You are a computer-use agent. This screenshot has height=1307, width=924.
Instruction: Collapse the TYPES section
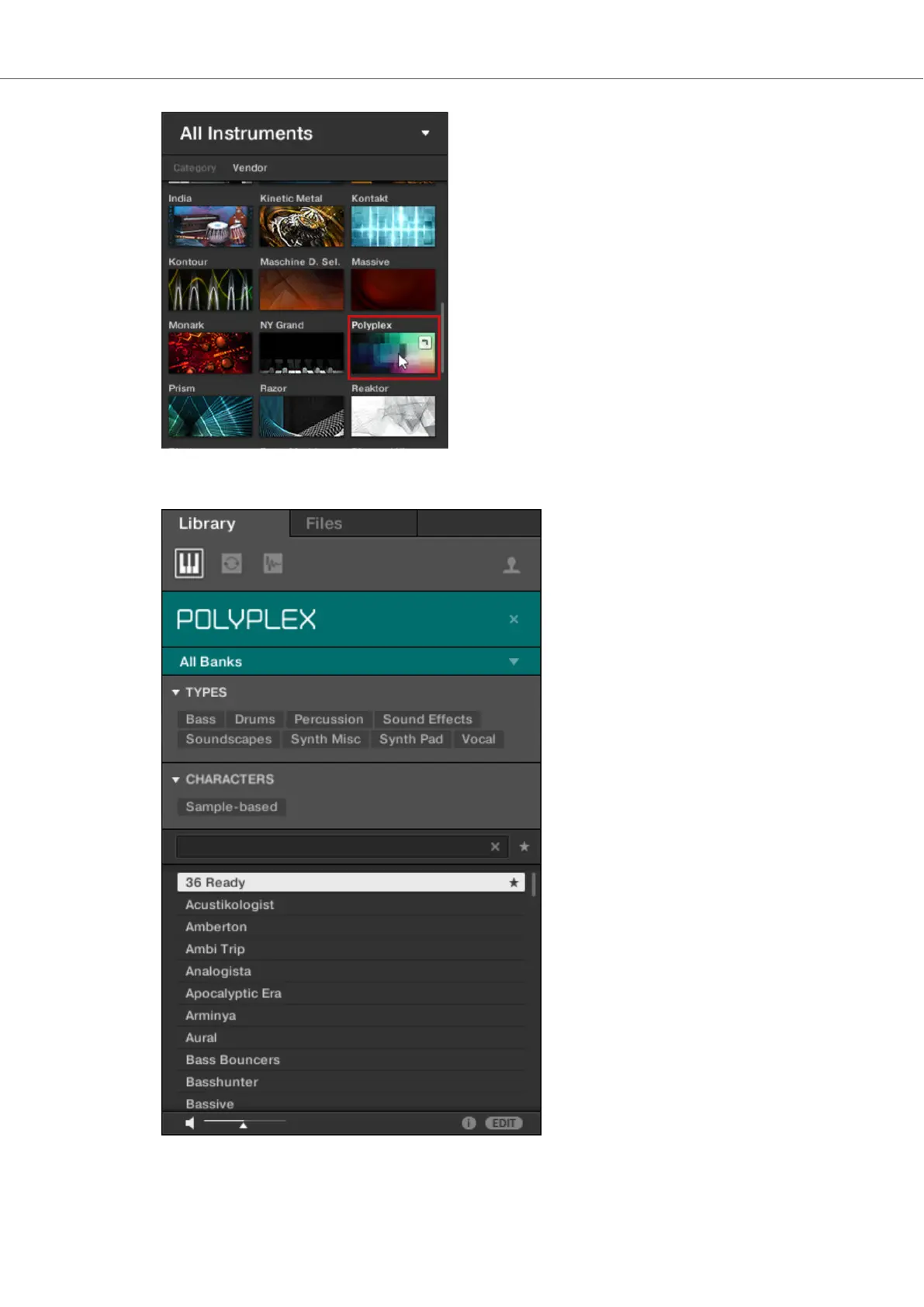tap(176, 692)
